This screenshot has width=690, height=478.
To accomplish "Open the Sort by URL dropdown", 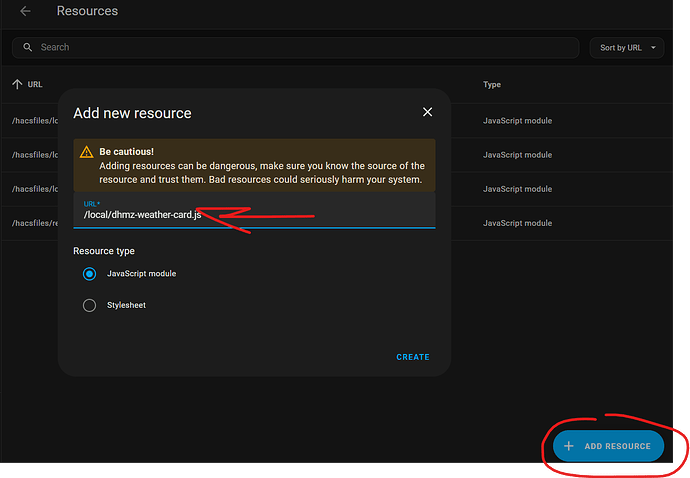I will tap(627, 48).
